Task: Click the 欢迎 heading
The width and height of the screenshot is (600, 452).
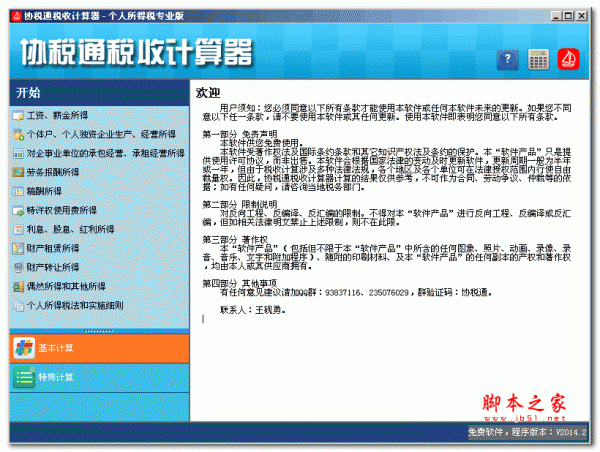Action: [208, 93]
